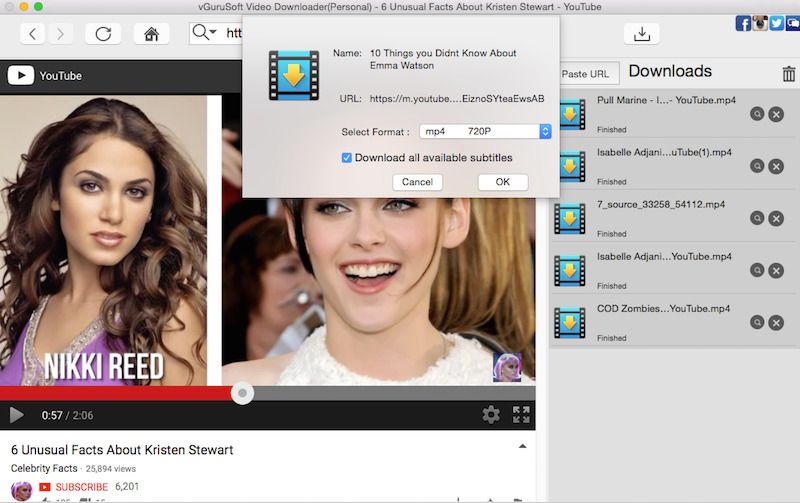Open video settings gear menu

coord(490,414)
